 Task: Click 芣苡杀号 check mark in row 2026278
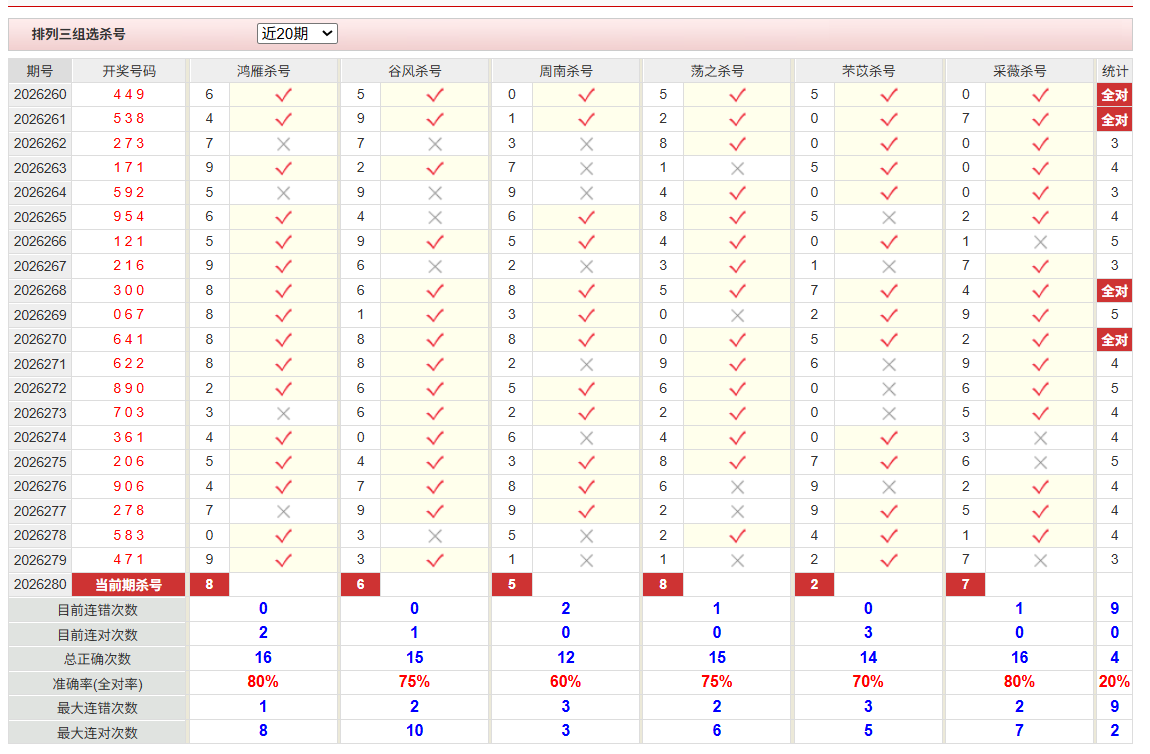[889, 535]
